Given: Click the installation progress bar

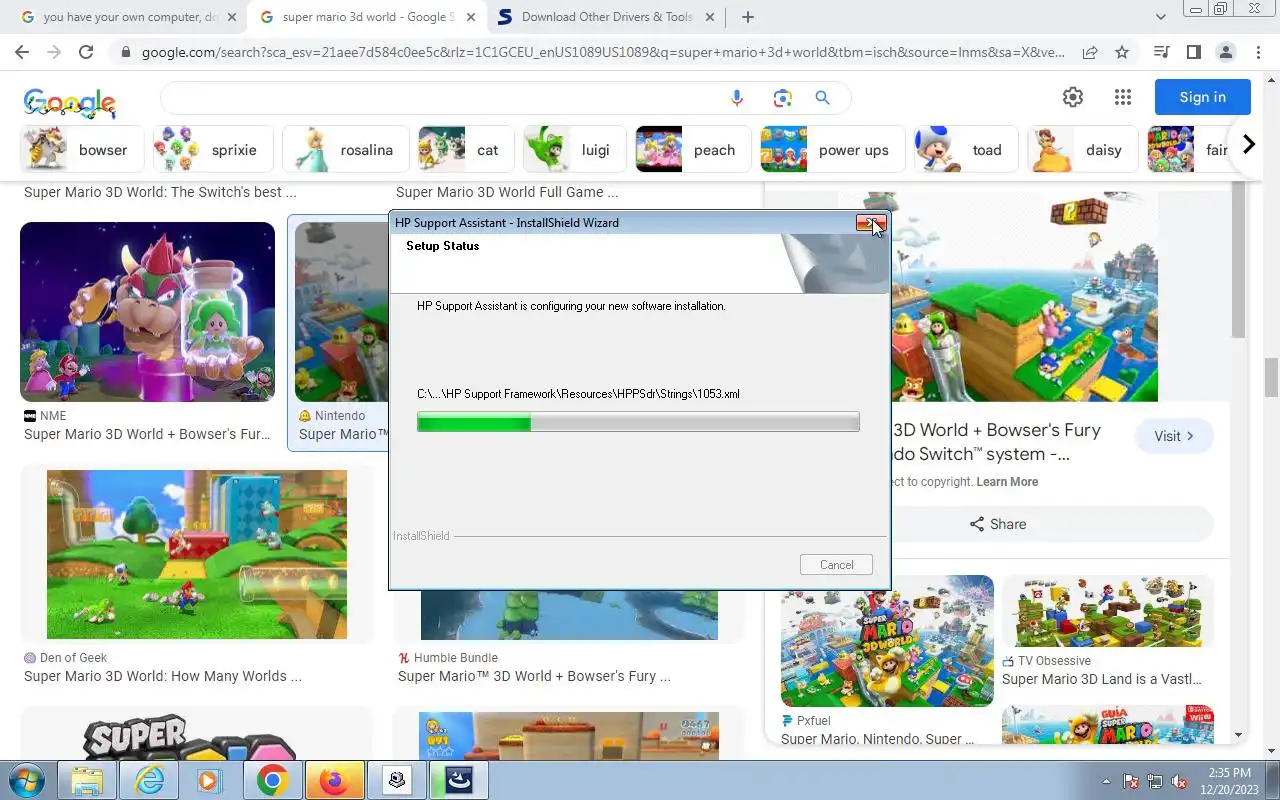Looking at the screenshot, I should [638, 423].
